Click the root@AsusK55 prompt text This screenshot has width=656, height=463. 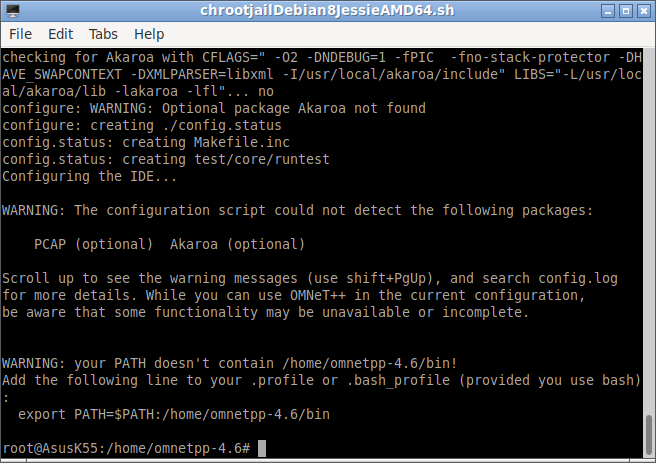coord(126,448)
